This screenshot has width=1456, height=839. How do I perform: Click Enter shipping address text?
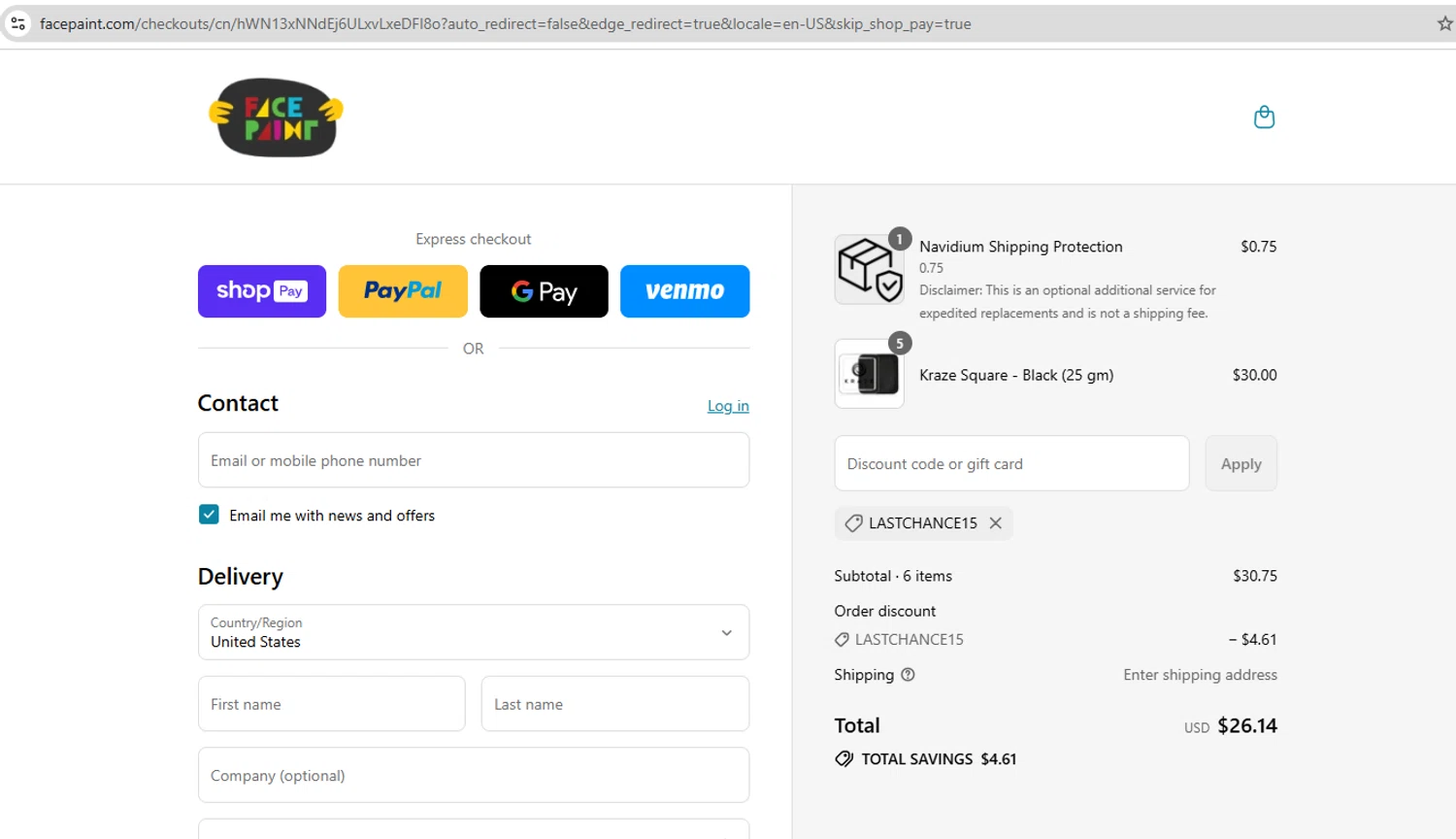1200,675
